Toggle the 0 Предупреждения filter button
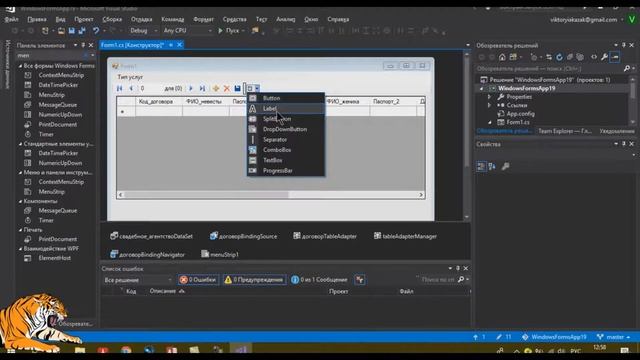 click(x=254, y=280)
